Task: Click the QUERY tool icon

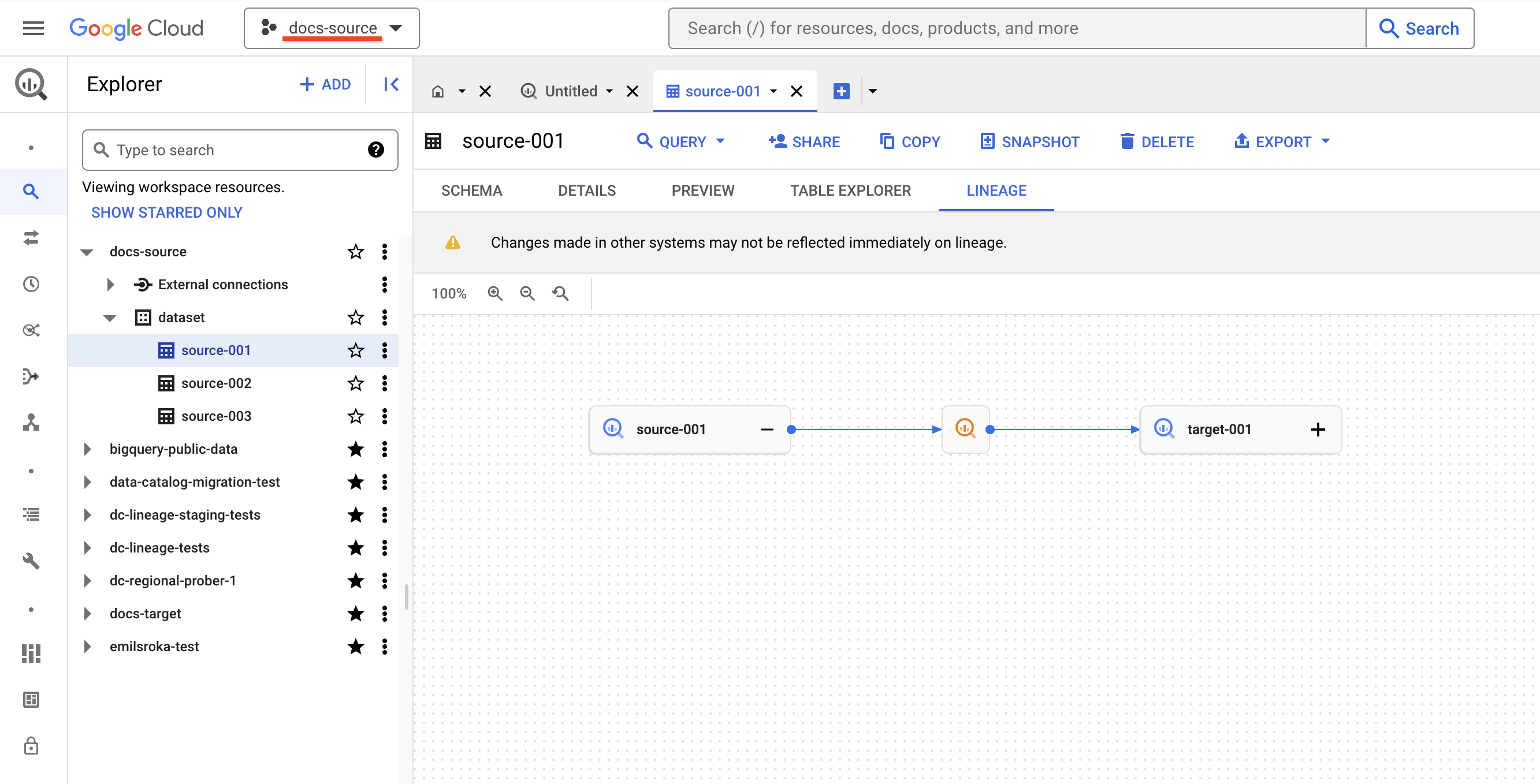Action: [x=644, y=141]
